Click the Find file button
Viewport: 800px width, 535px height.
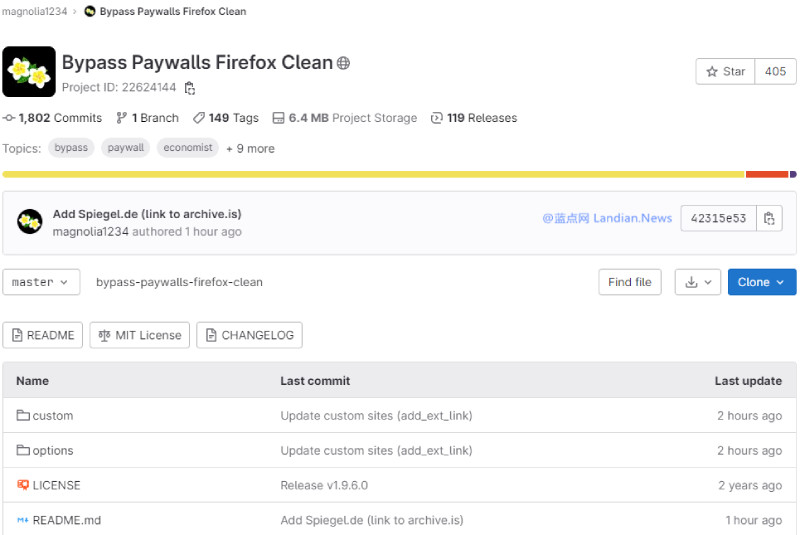[630, 282]
